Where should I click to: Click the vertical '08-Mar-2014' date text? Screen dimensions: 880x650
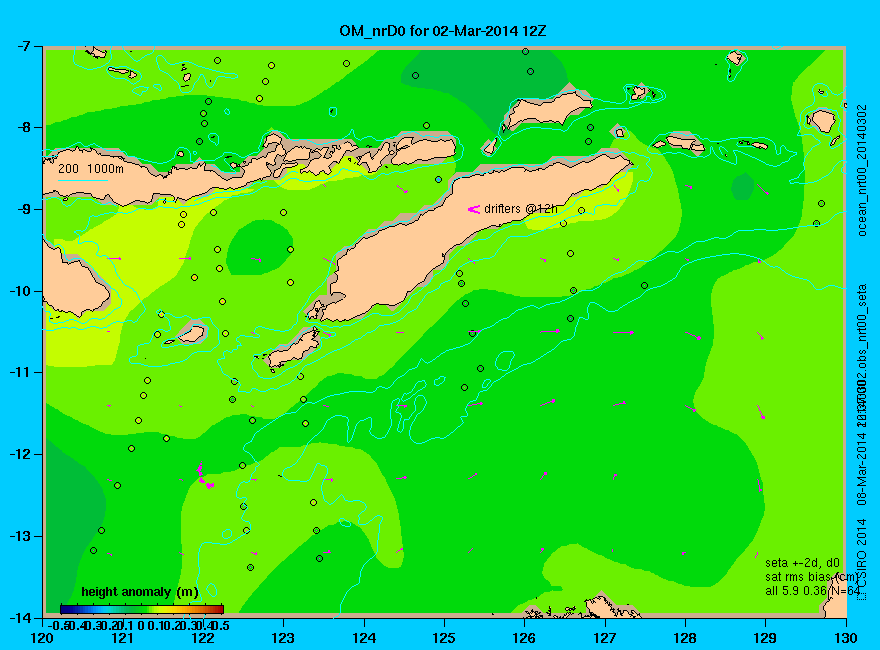pyautogui.click(x=862, y=468)
